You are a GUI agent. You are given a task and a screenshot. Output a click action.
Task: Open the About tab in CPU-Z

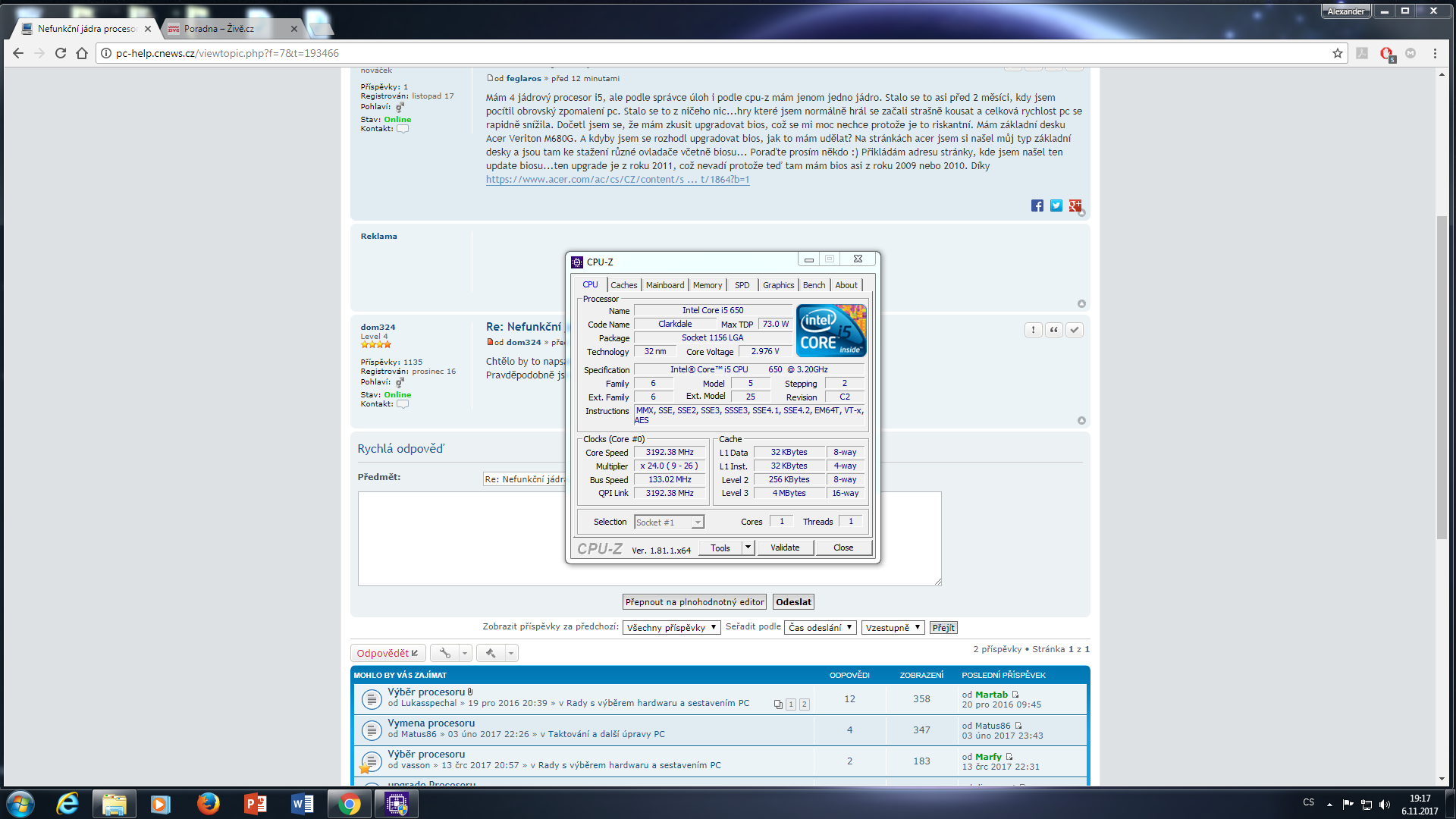pyautogui.click(x=846, y=285)
